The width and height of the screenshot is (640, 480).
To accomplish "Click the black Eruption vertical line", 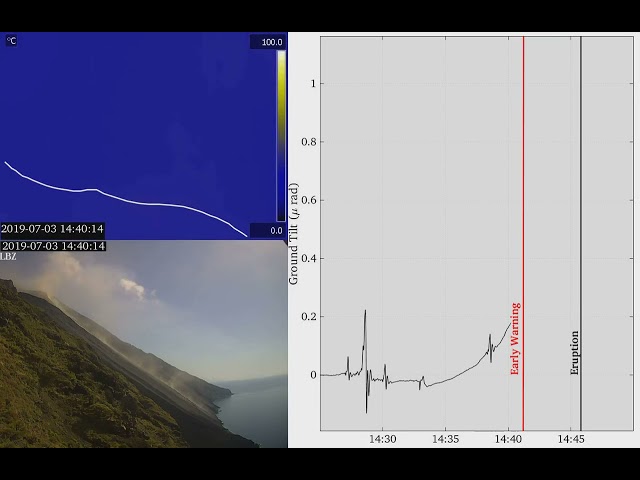I will pyautogui.click(x=581, y=233).
